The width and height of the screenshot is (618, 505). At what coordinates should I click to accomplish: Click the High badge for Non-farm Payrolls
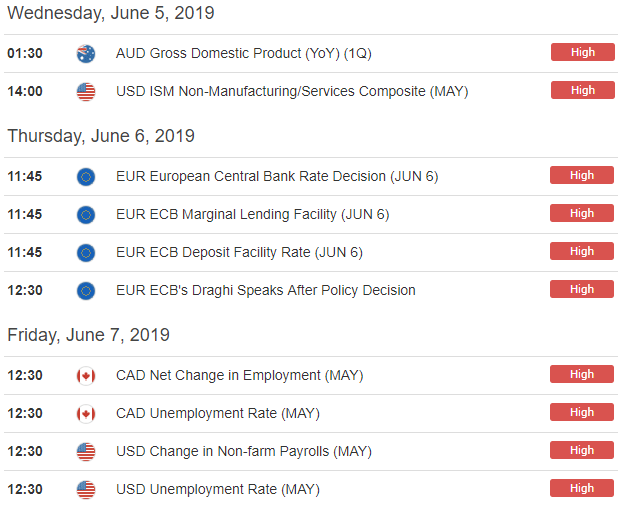coord(582,450)
